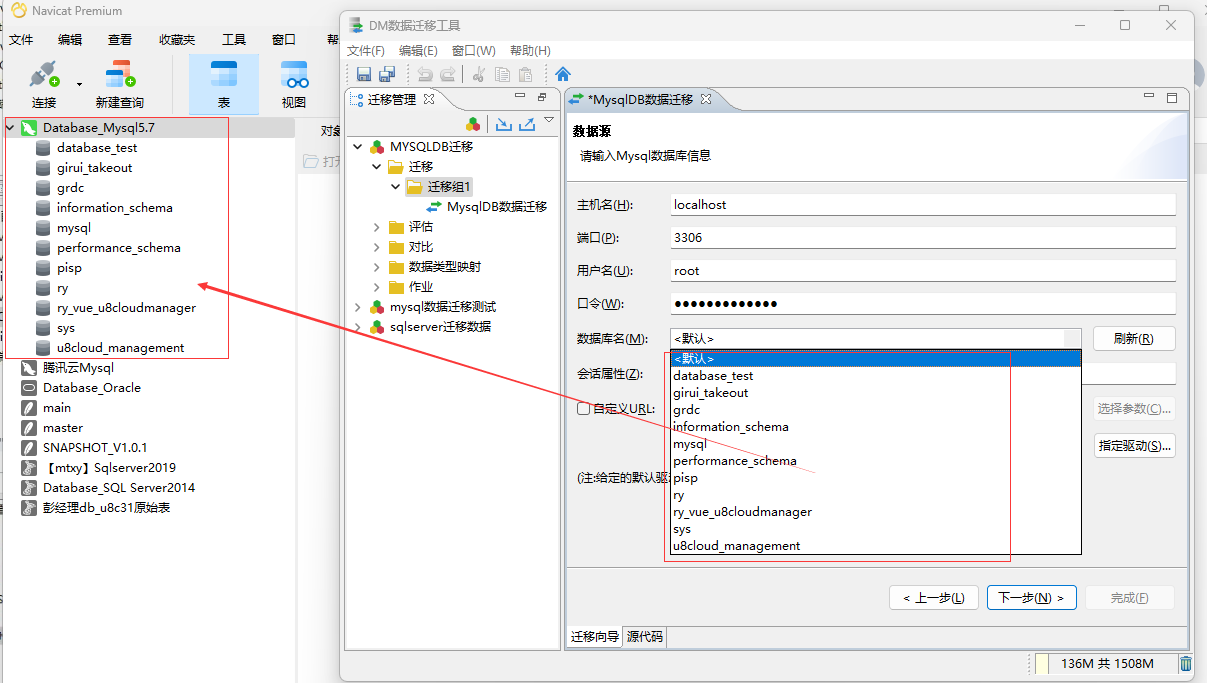Image resolution: width=1207 pixels, height=683 pixels.
Task: Click the 口令 password field
Action: tap(922, 303)
